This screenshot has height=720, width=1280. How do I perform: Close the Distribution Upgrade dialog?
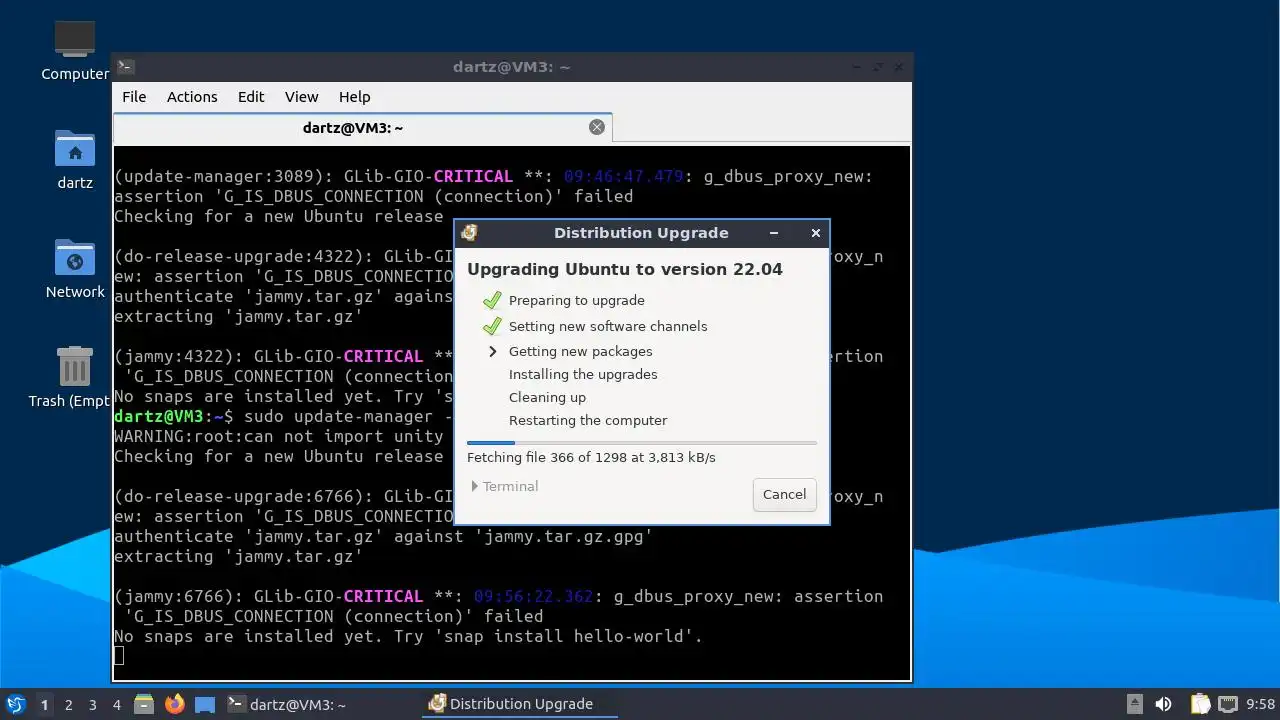point(815,233)
